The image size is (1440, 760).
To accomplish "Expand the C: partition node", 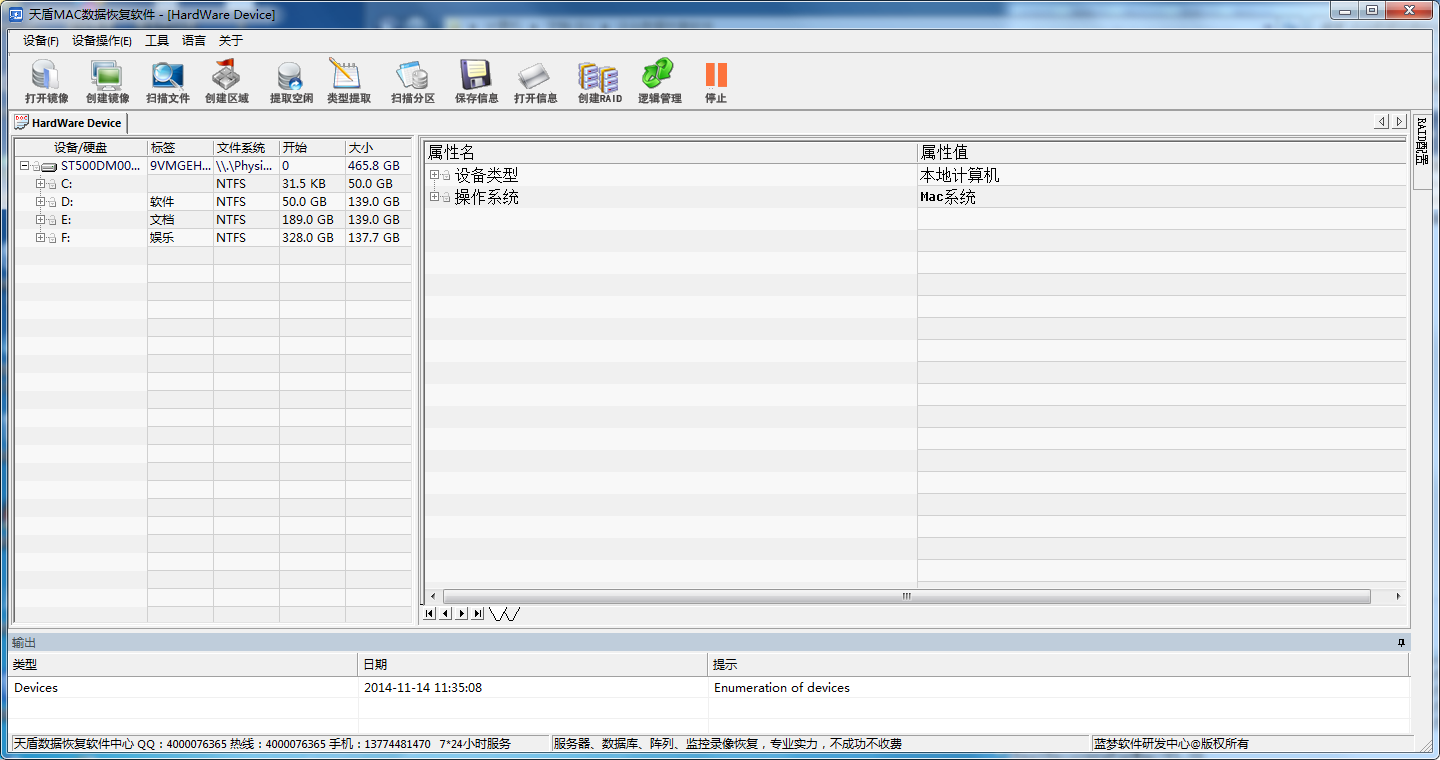I will click(40, 184).
